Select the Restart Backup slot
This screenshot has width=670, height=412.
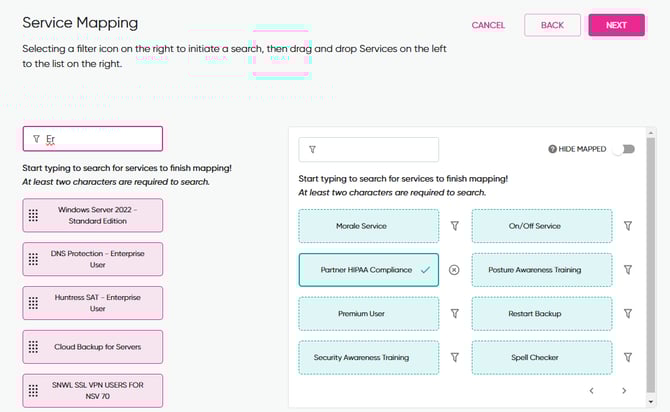click(x=542, y=314)
